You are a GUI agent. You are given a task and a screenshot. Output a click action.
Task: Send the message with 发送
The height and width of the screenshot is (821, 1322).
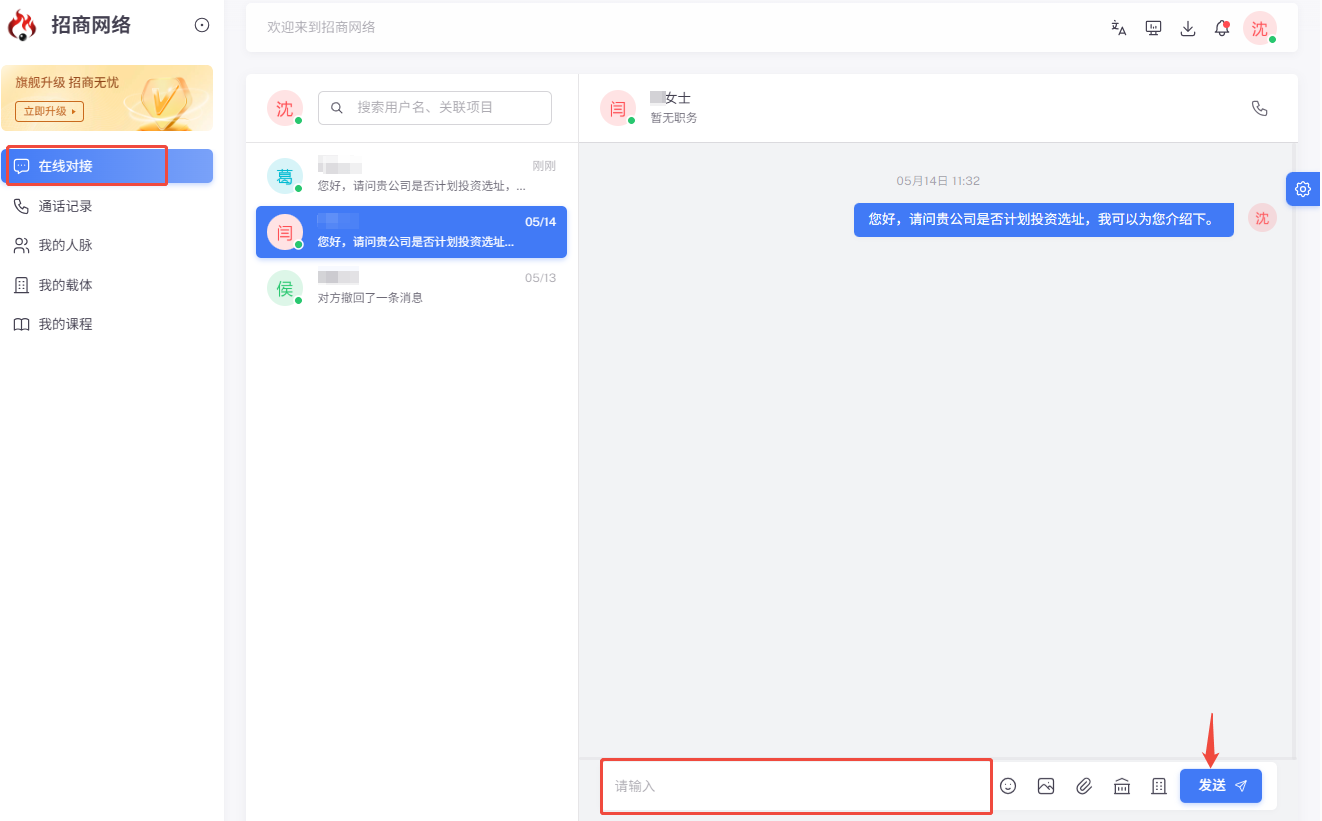click(1221, 786)
